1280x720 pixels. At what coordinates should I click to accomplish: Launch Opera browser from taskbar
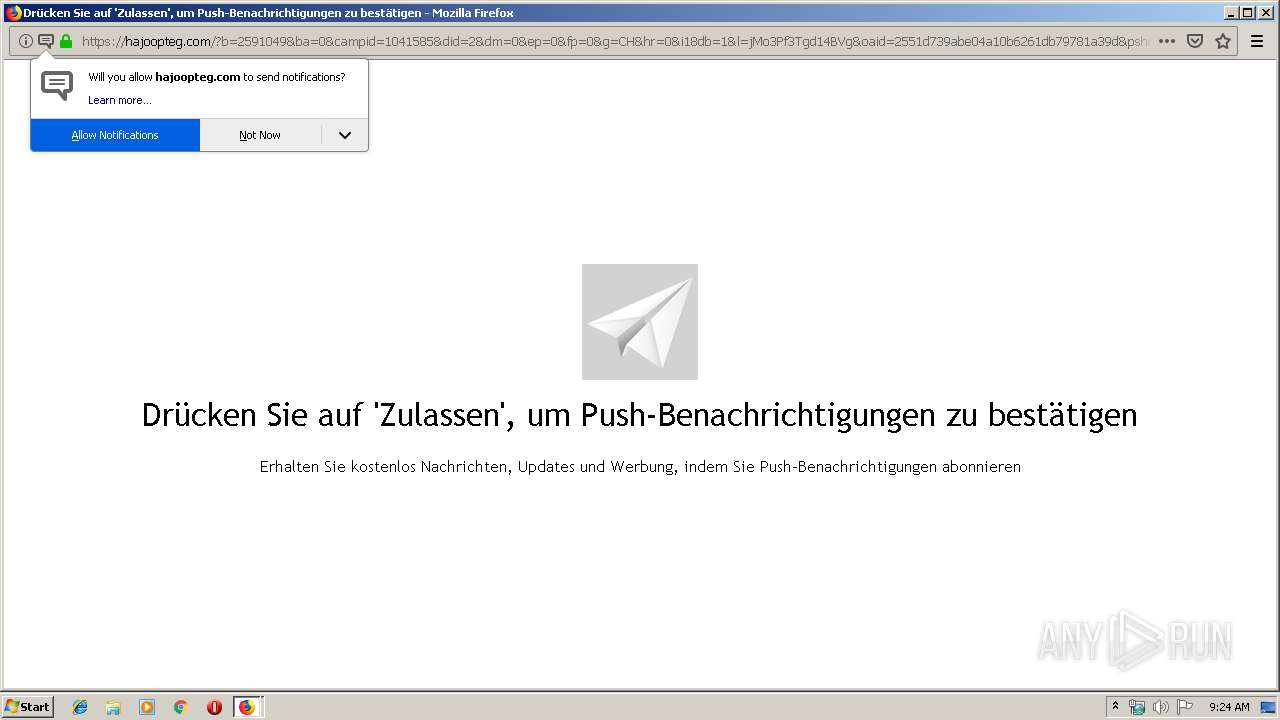pos(214,707)
